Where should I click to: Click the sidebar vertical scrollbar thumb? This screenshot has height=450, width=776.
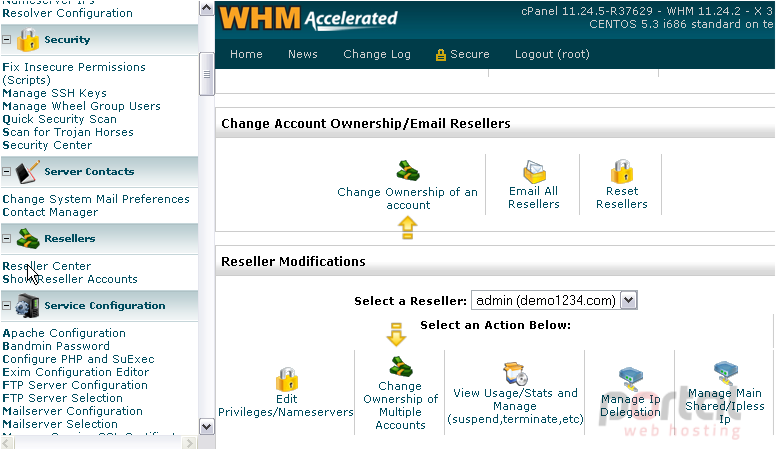coord(206,74)
